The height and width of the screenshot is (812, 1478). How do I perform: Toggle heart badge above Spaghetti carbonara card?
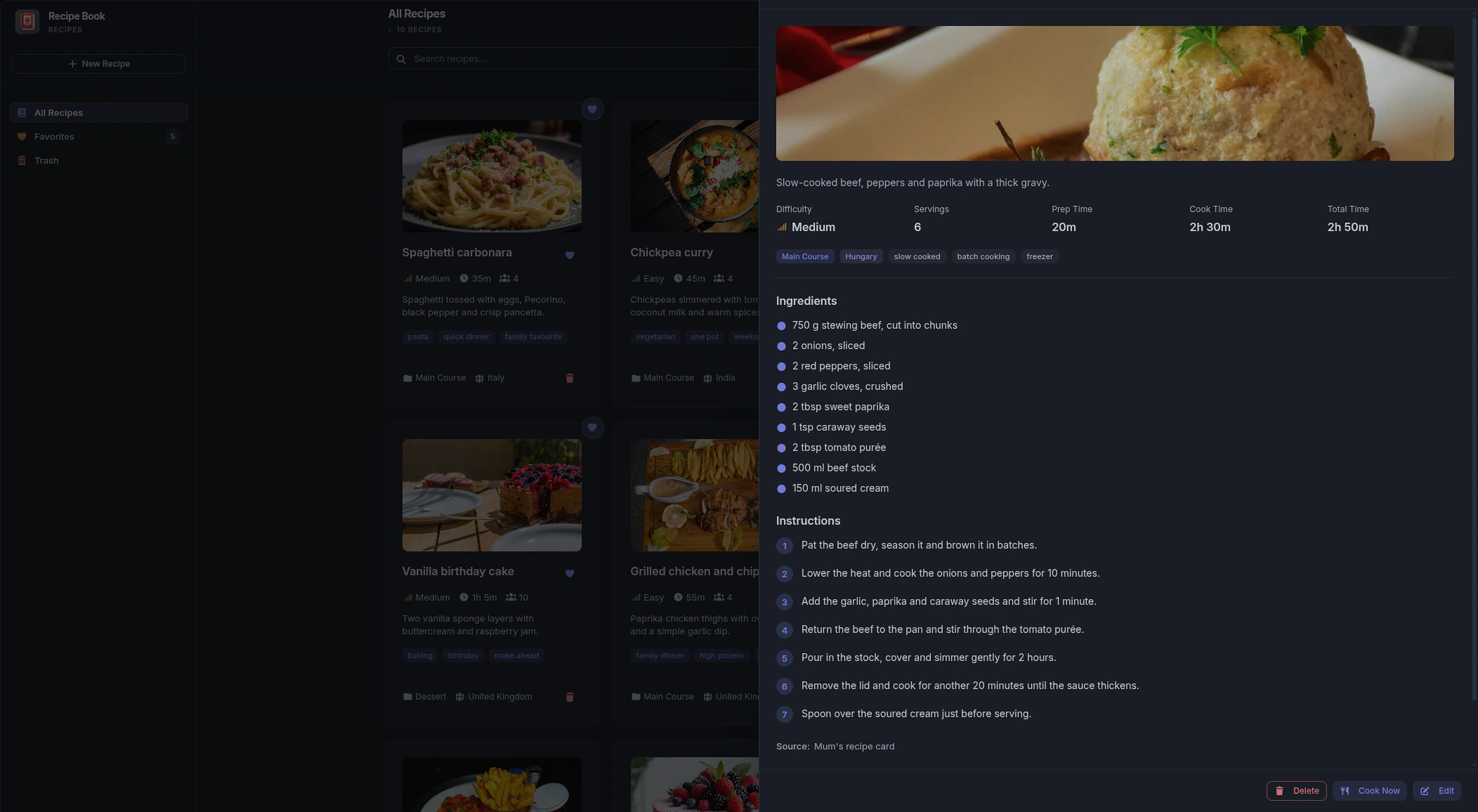592,109
